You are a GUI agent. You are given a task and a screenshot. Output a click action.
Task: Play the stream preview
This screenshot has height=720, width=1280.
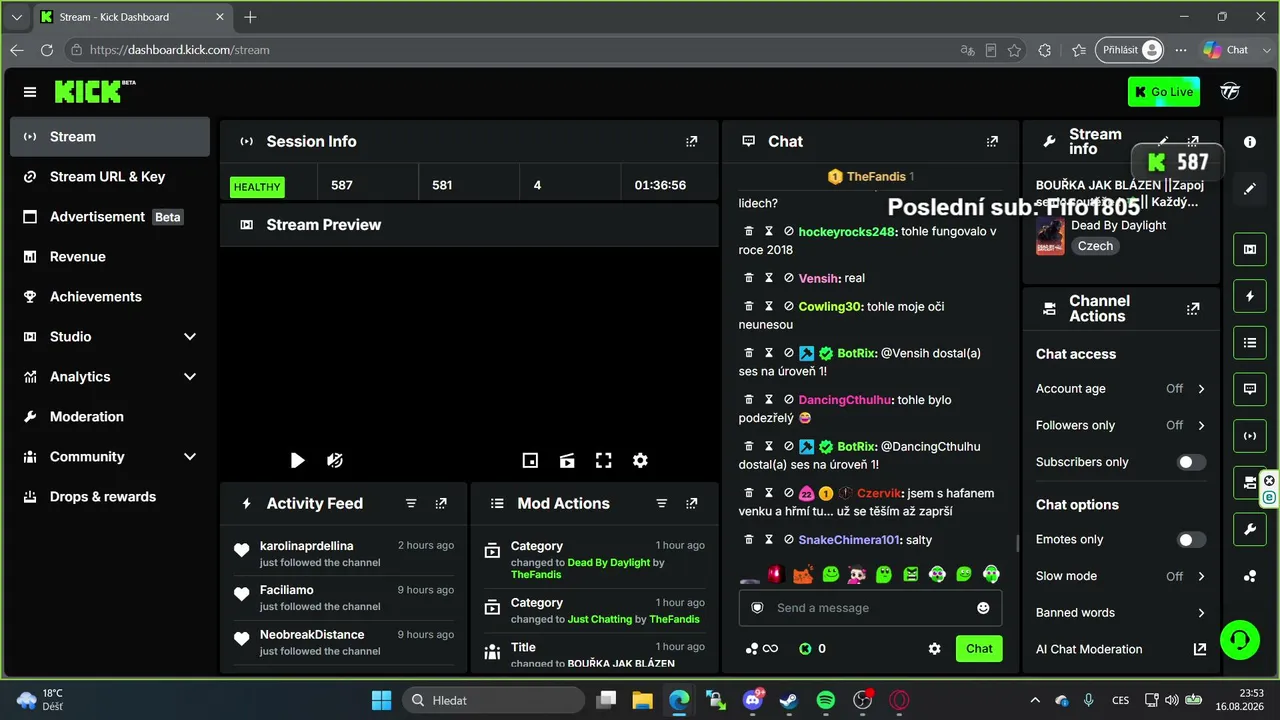pos(297,460)
